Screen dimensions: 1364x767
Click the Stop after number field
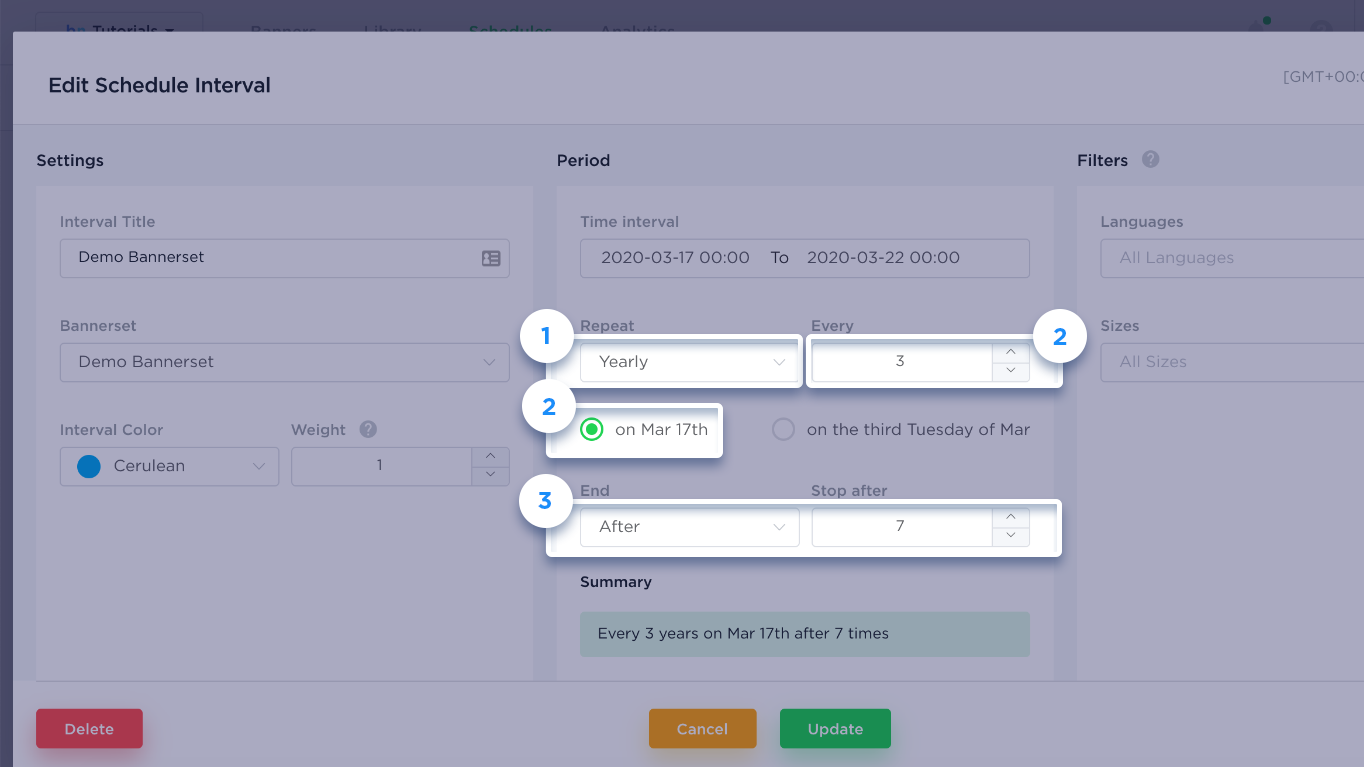pyautogui.click(x=902, y=527)
